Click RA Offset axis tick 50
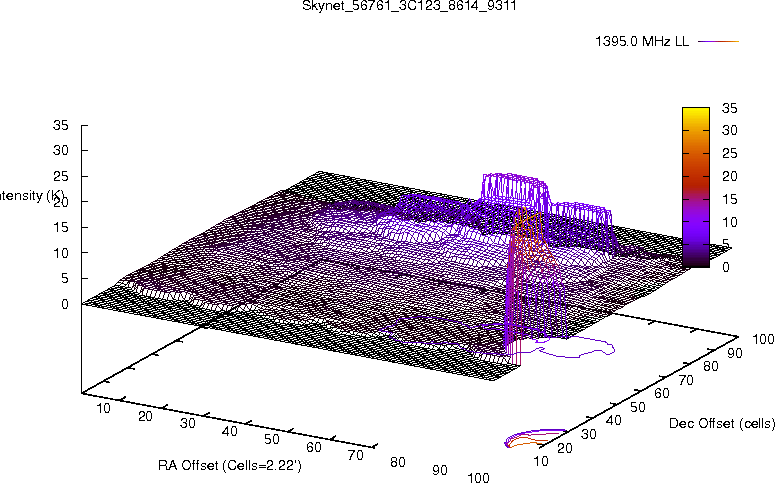 pyautogui.click(x=272, y=439)
